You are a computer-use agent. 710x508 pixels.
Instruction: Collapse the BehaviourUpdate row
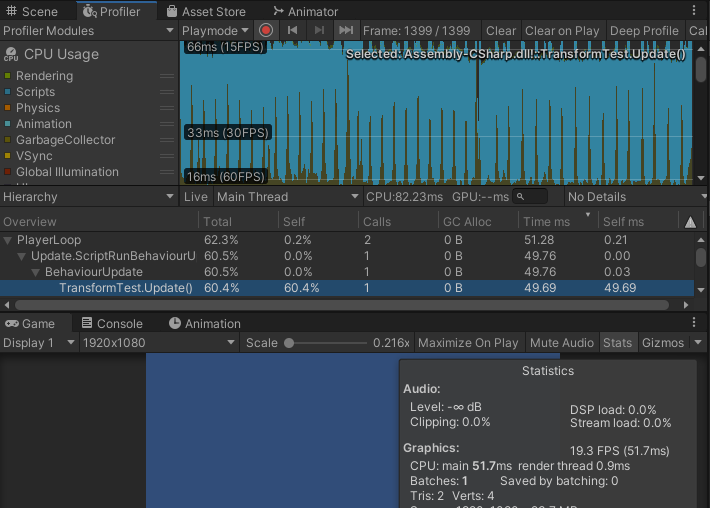35,272
